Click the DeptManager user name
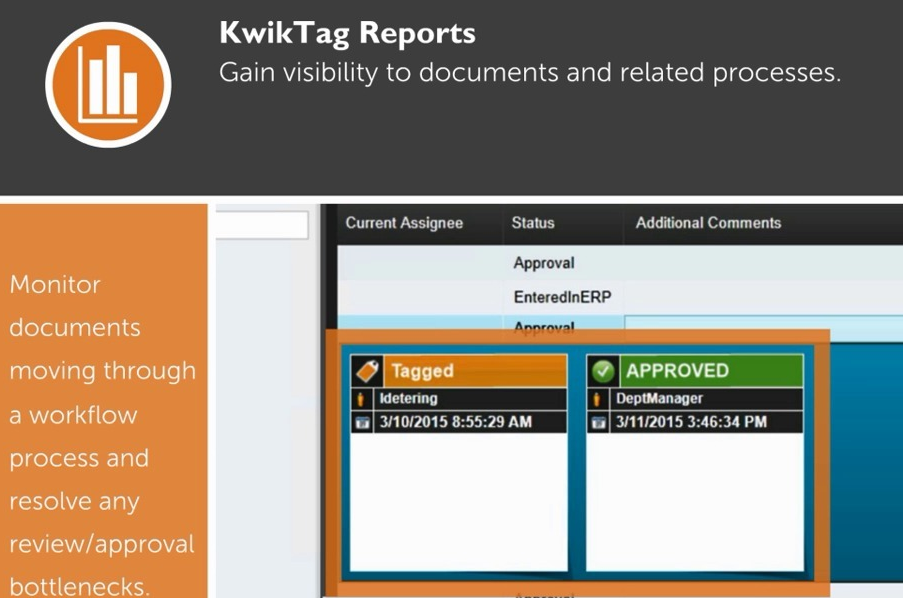The image size is (903, 598). click(x=659, y=399)
